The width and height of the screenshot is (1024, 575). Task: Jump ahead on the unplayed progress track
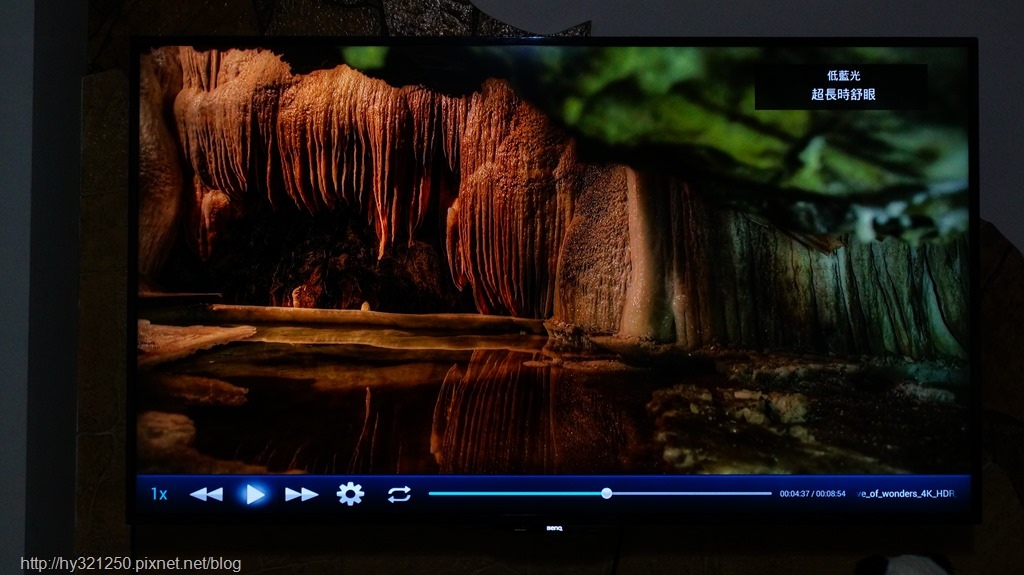pos(692,493)
